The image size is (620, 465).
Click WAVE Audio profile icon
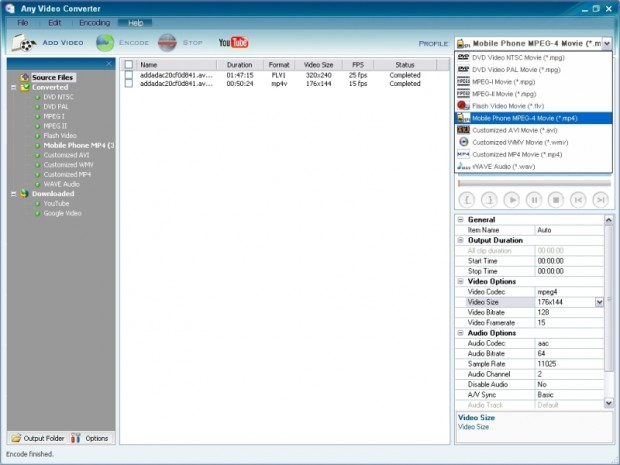(x=463, y=166)
